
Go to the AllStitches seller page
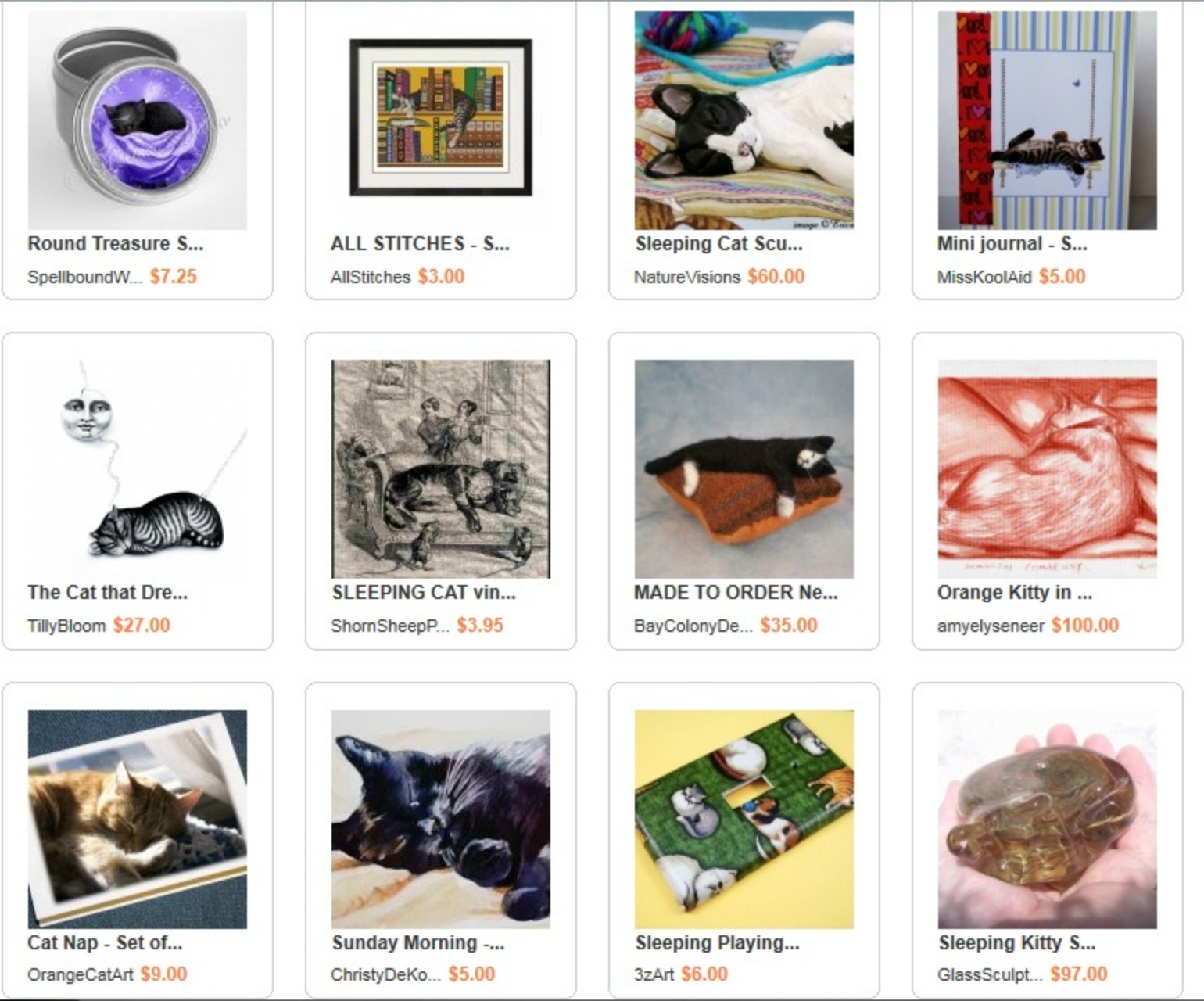[x=371, y=277]
